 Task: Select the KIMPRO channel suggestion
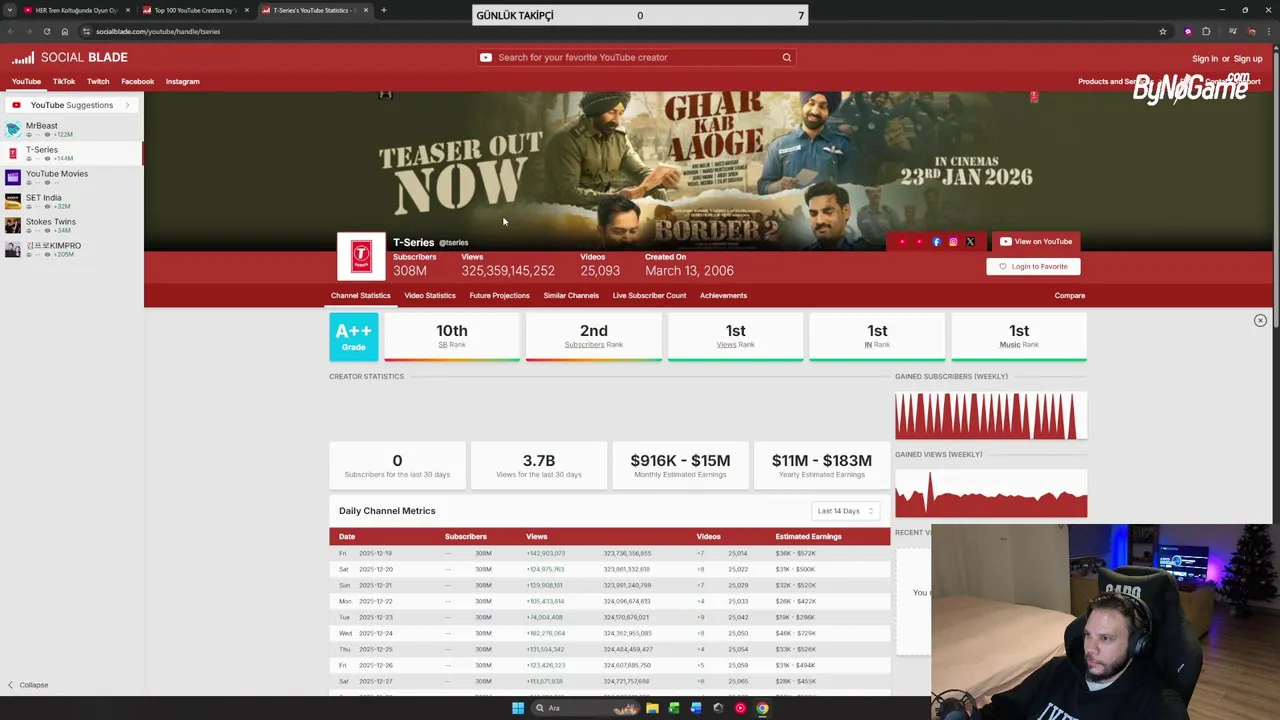[x=72, y=249]
